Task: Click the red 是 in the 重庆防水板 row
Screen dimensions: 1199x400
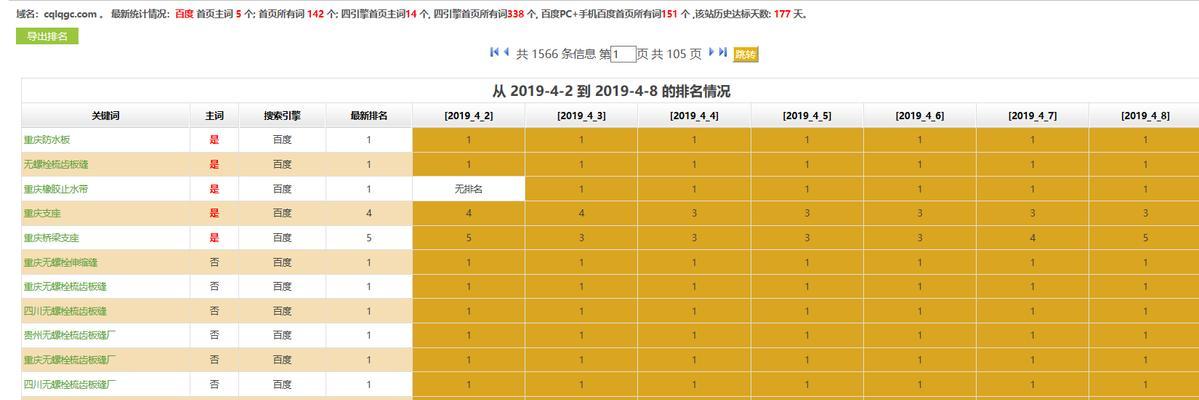Action: coord(214,140)
